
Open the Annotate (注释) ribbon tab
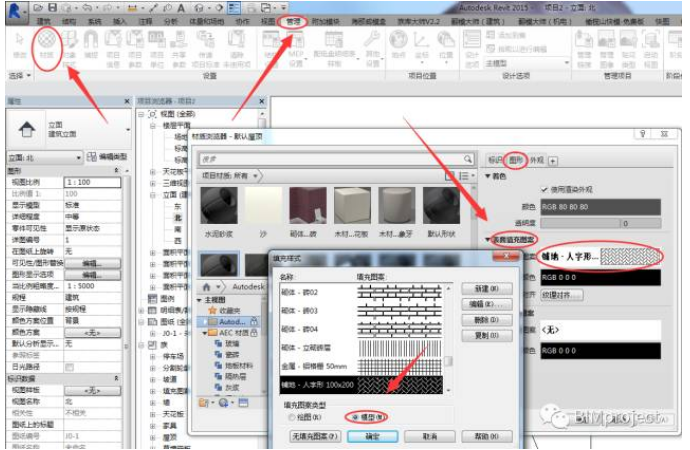coord(145,21)
